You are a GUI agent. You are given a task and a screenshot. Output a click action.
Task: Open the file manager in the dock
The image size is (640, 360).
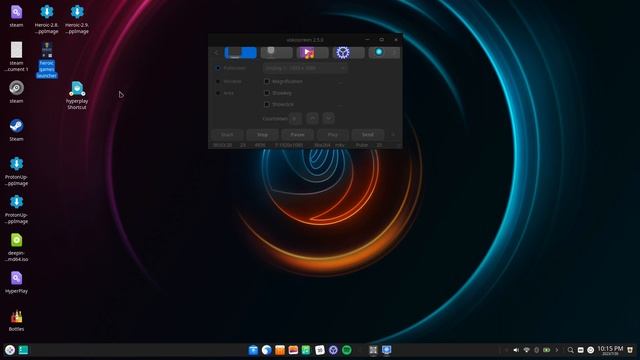(253, 350)
